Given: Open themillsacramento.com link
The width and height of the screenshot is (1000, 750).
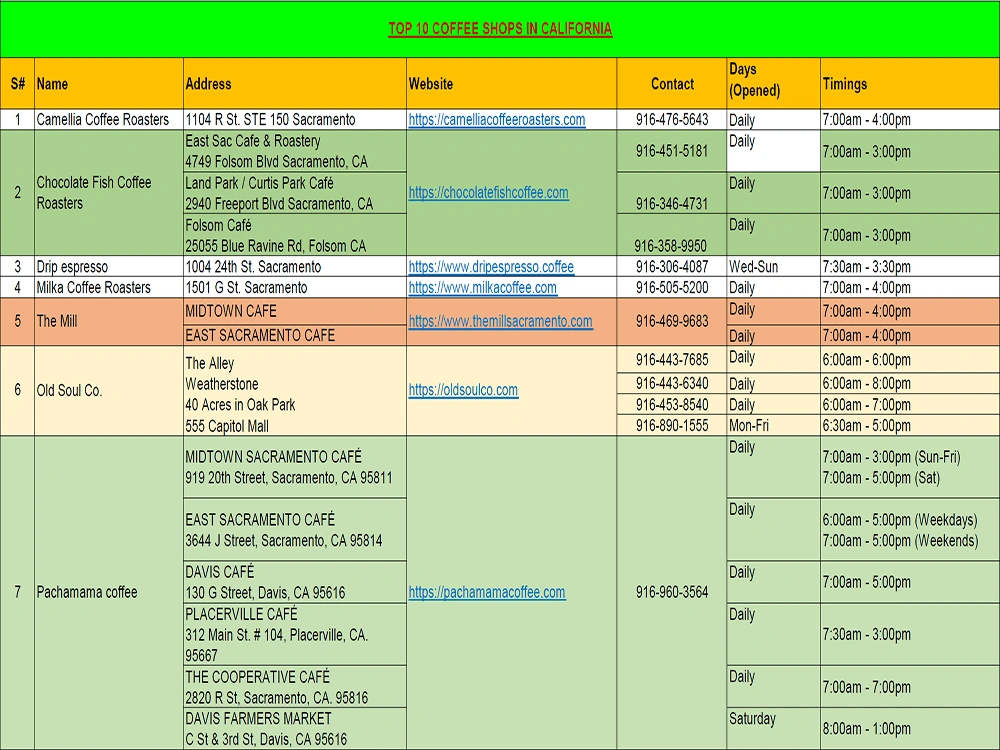Looking at the screenshot, I should tap(501, 321).
